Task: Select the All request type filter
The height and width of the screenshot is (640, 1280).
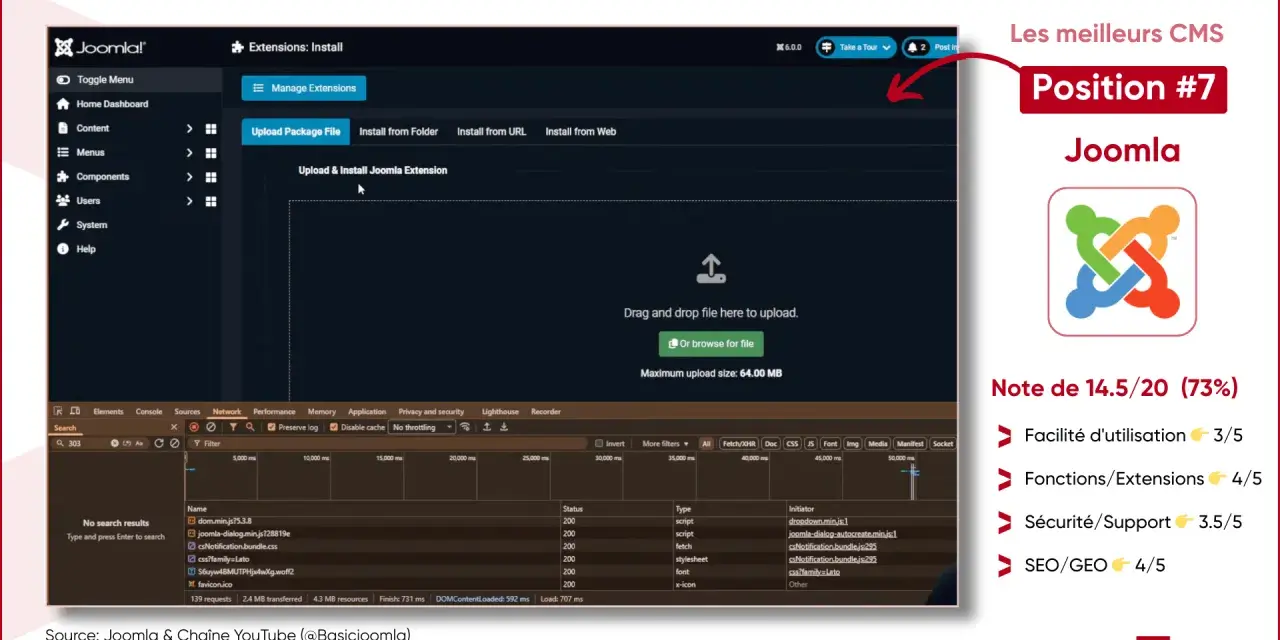Action: pyautogui.click(x=706, y=444)
